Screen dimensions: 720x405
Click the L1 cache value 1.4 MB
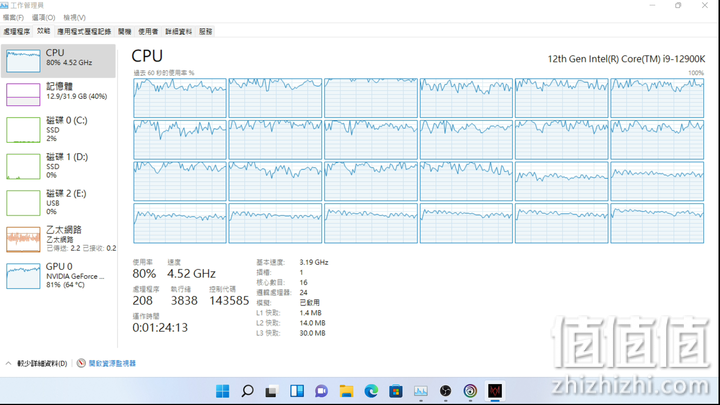310,313
